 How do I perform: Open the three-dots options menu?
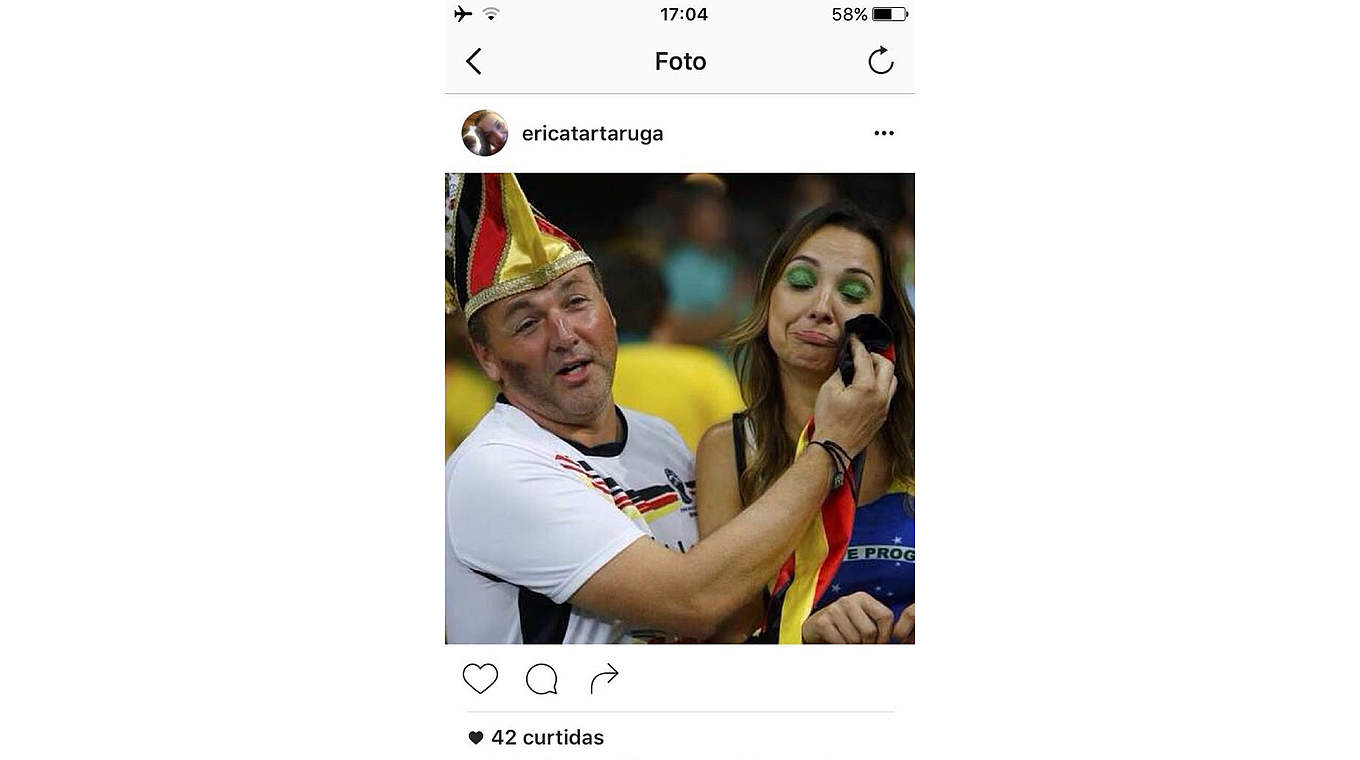pos(884,133)
